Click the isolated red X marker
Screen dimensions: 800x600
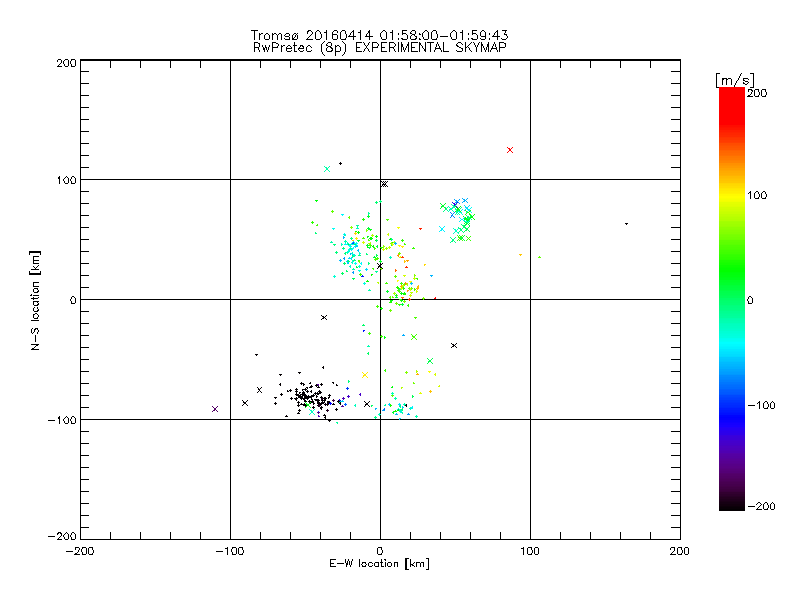[x=510, y=150]
